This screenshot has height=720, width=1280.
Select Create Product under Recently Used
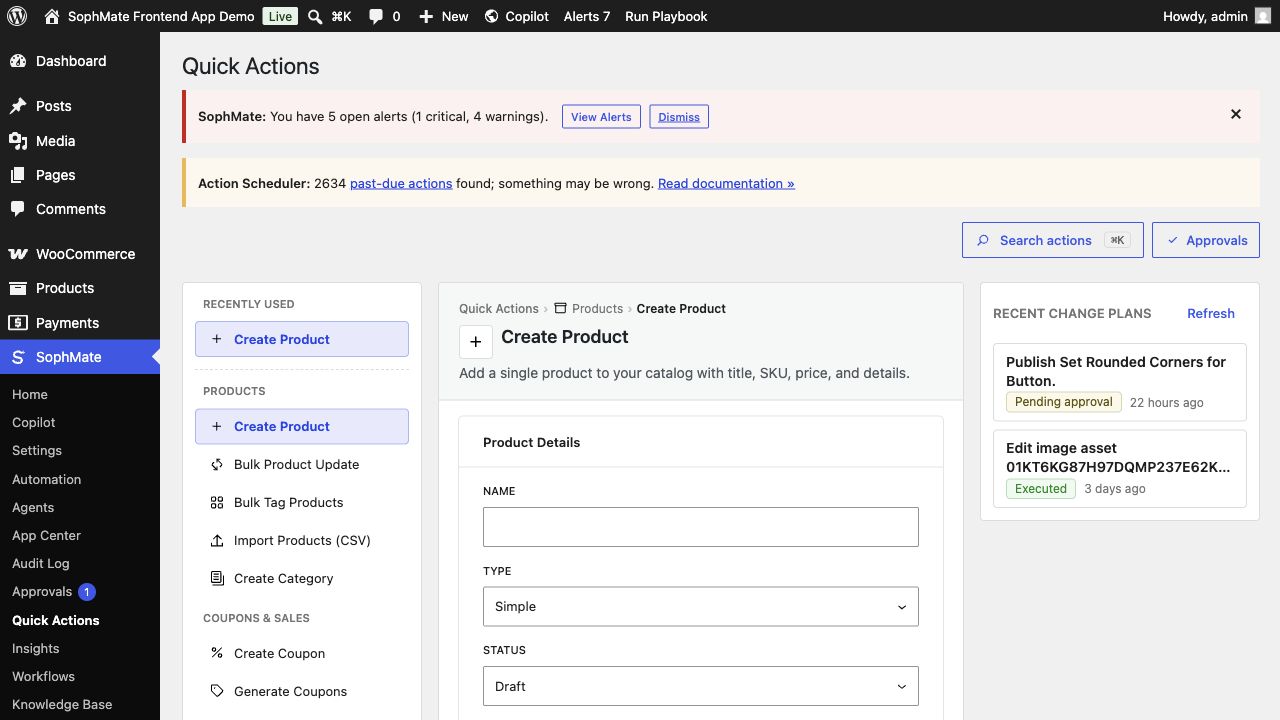302,339
